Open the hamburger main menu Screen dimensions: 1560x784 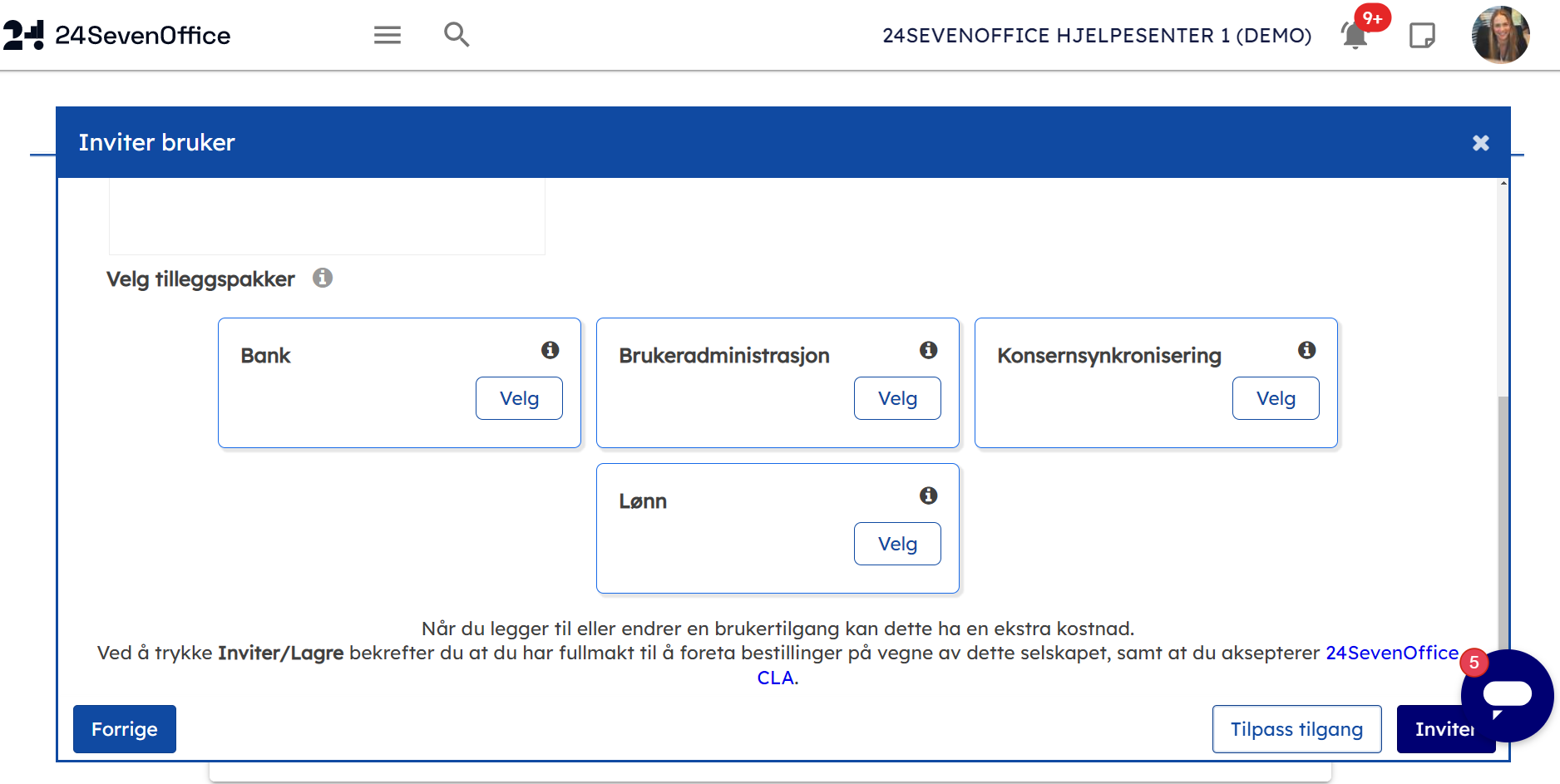(387, 35)
